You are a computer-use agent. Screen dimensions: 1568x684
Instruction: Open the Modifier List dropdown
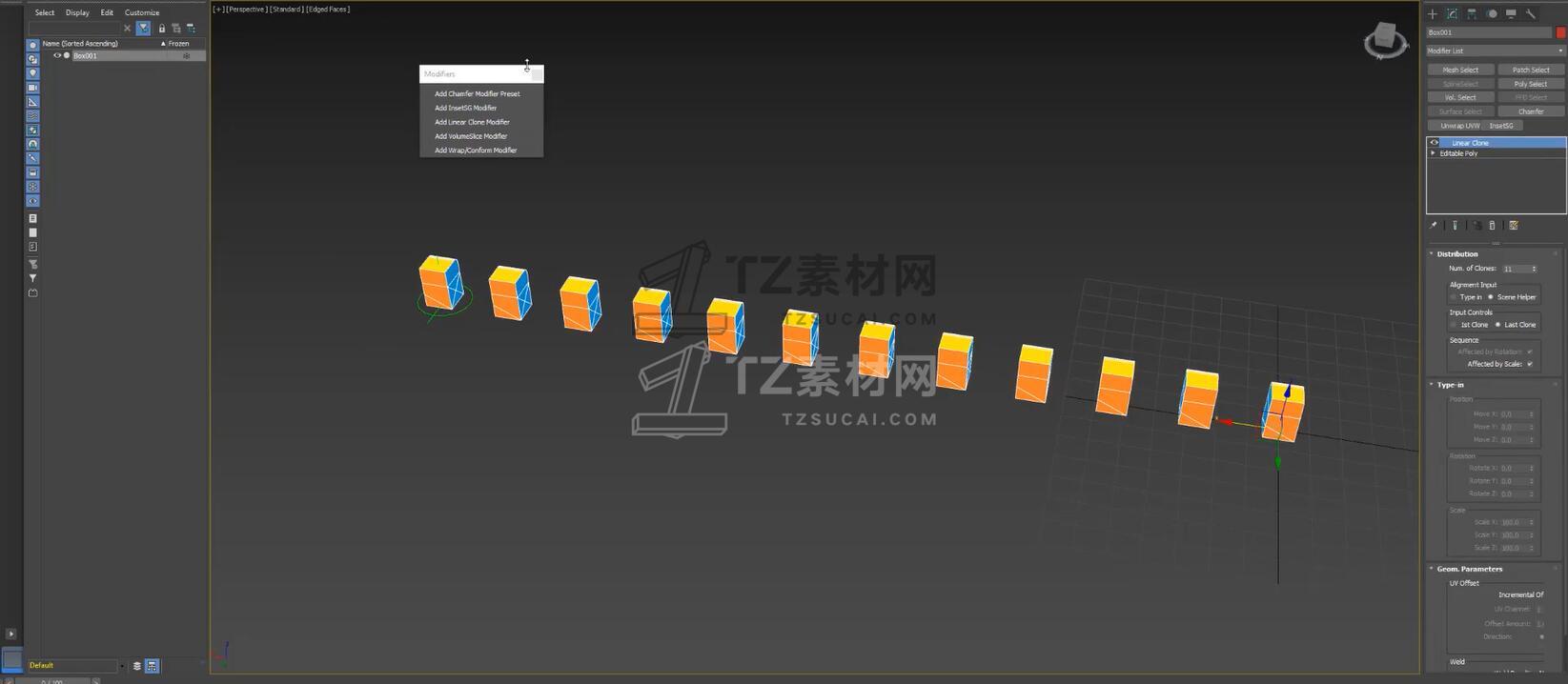(x=1495, y=50)
